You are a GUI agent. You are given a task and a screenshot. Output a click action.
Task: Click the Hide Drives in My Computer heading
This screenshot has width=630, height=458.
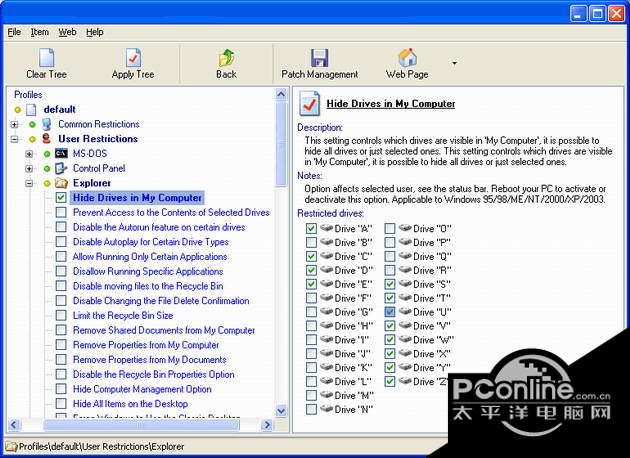391,104
